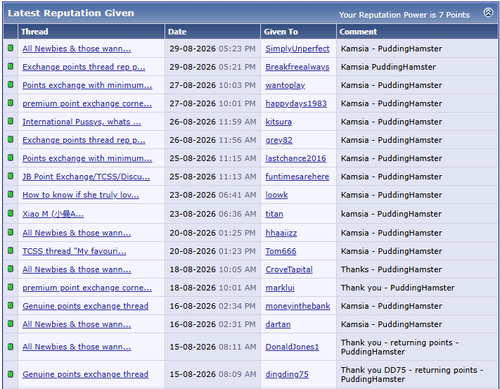View titan user profile
500x389 pixels.
(274, 214)
